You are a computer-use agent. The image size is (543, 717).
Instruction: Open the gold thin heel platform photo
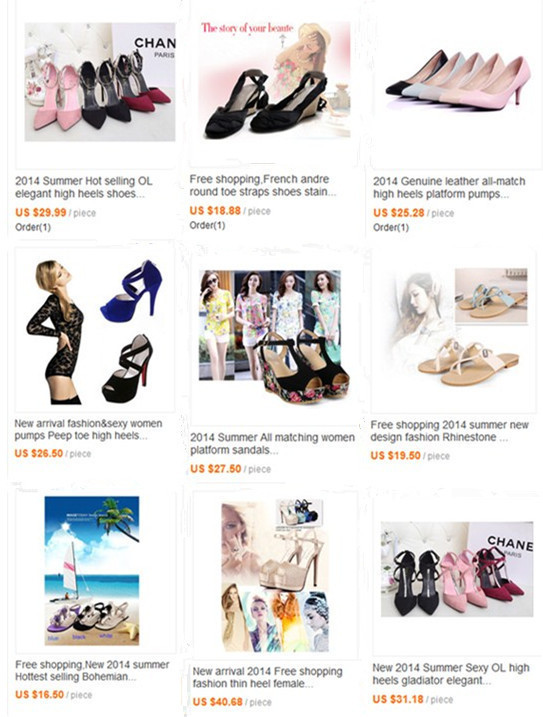[275, 575]
